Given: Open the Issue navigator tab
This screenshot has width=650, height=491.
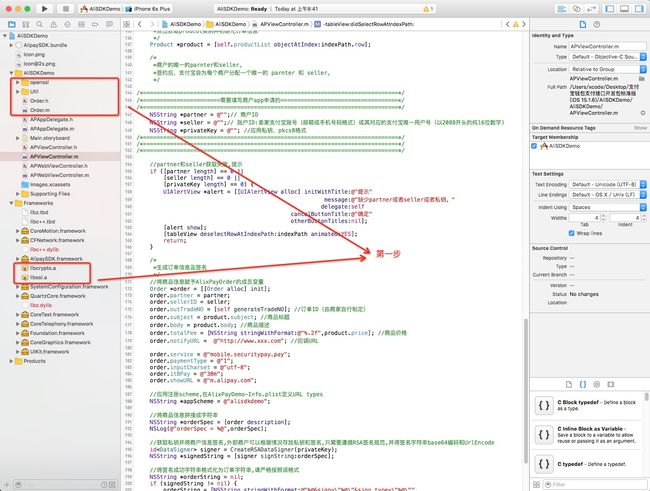Looking at the screenshot, I should click(53, 24).
